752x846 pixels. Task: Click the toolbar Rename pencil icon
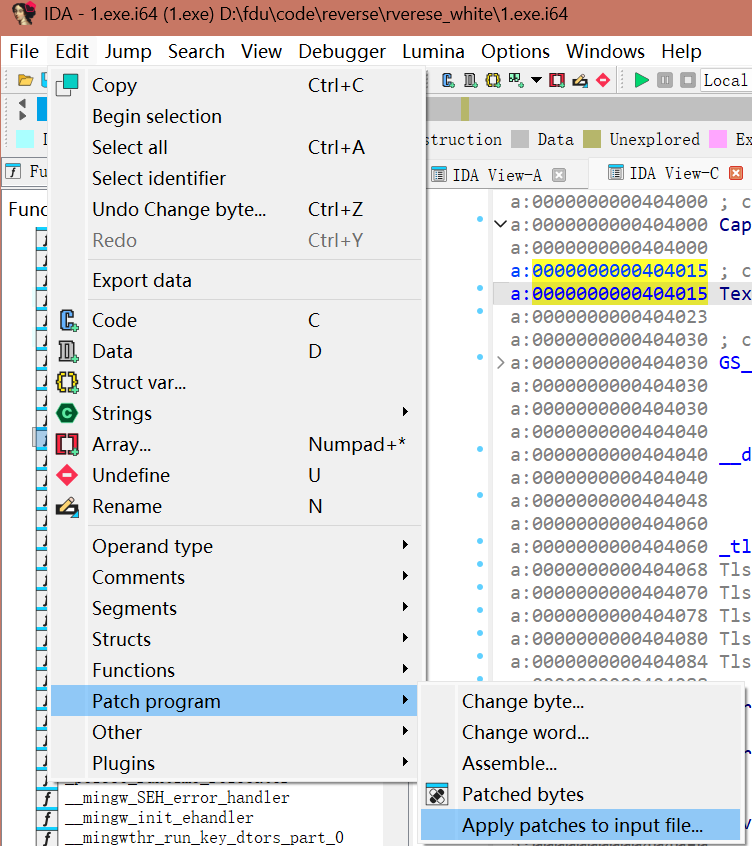coord(580,80)
